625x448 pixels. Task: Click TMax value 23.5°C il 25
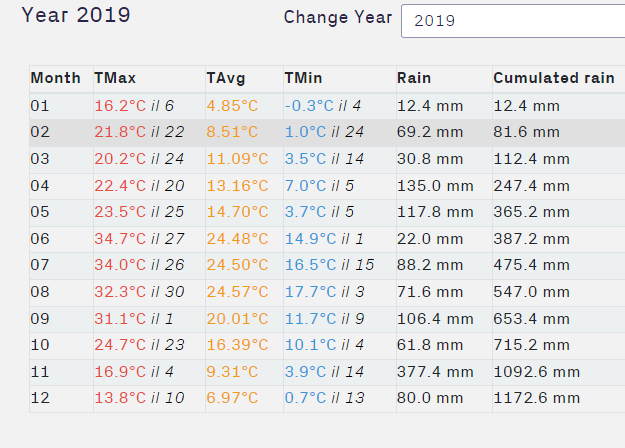tap(140, 212)
